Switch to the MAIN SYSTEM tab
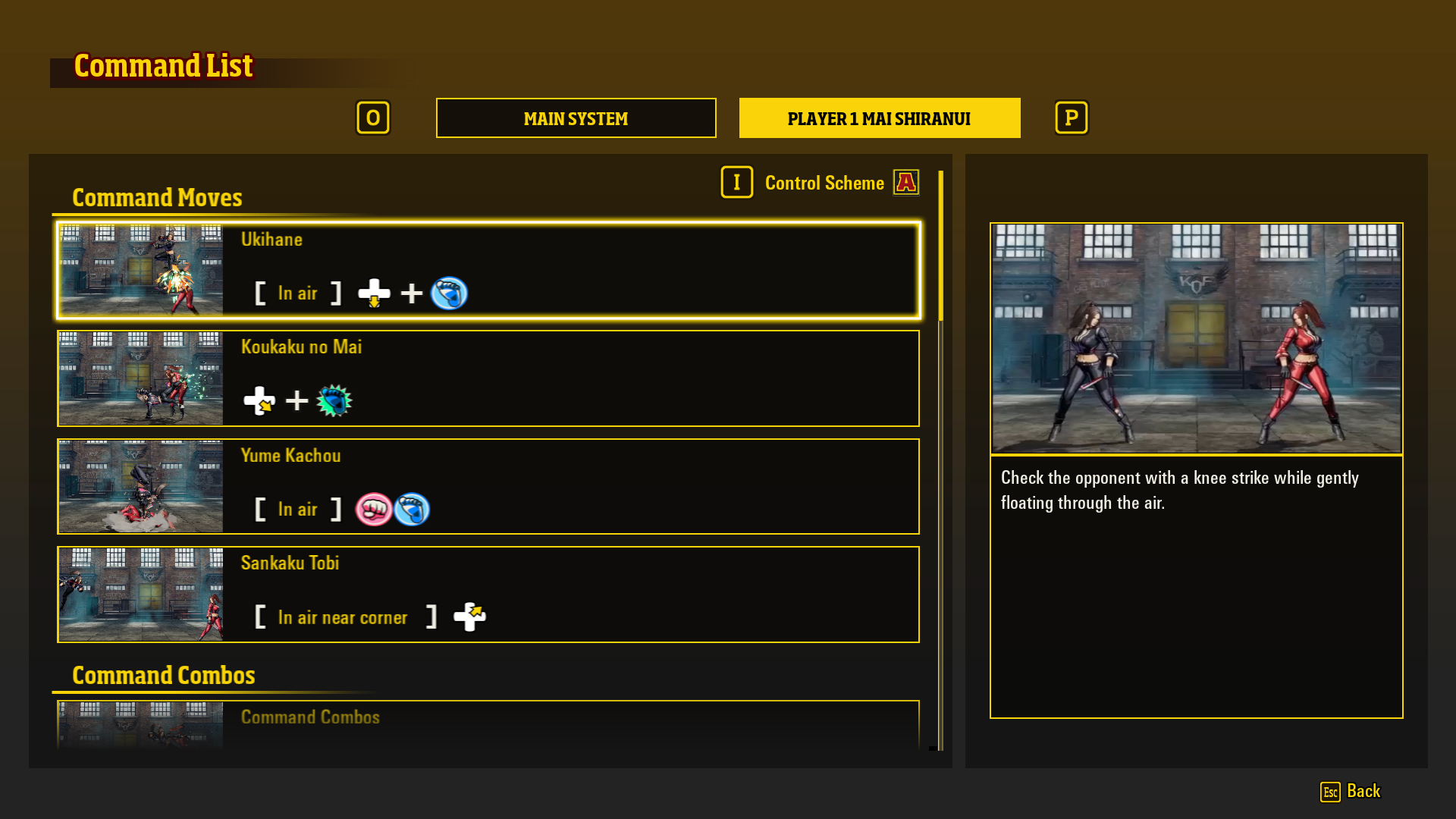 [x=576, y=118]
